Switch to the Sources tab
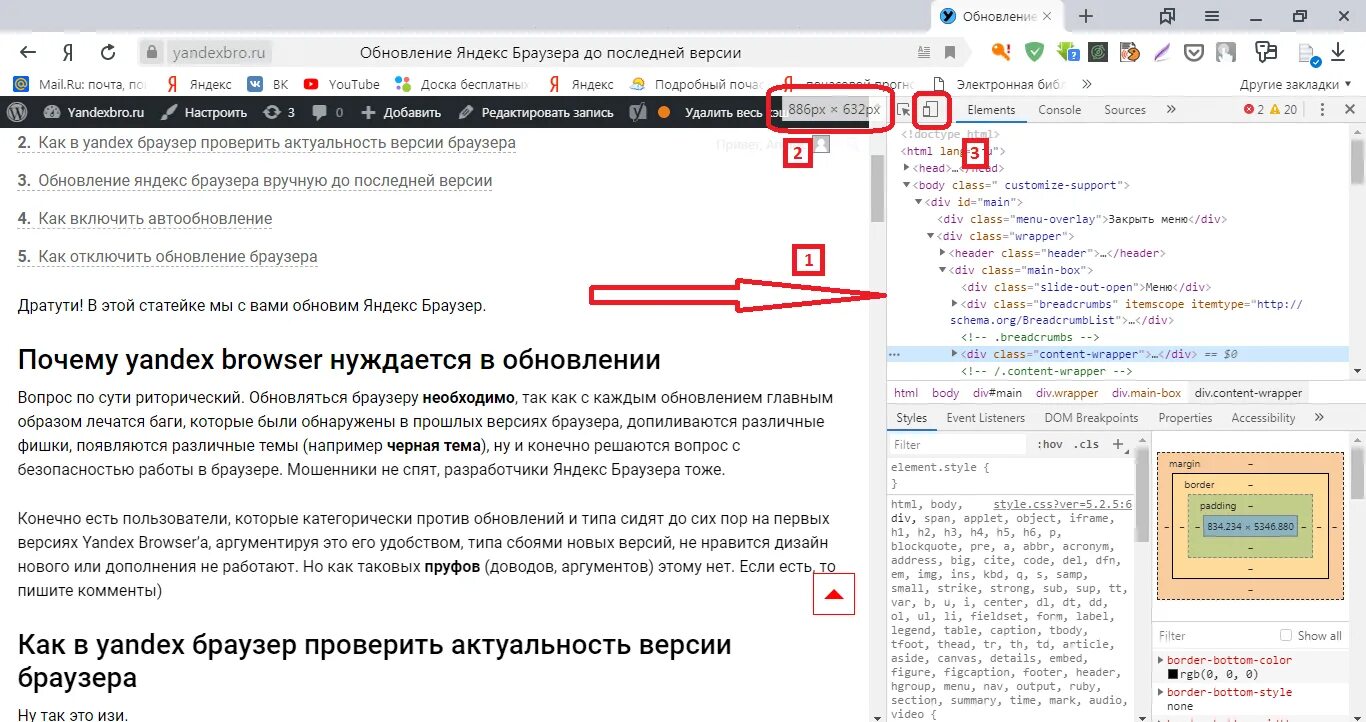 (1124, 110)
